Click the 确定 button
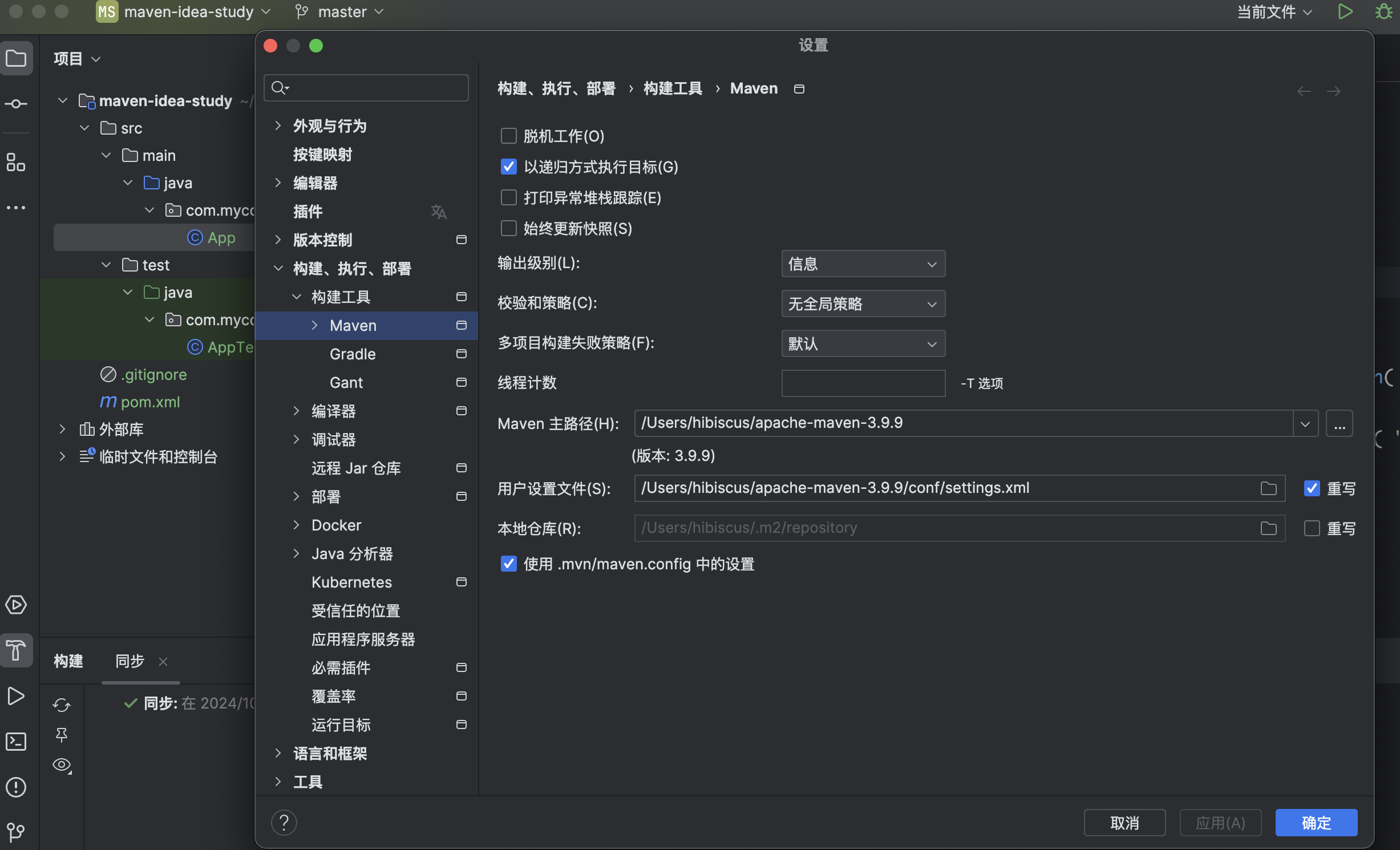 [x=1316, y=823]
